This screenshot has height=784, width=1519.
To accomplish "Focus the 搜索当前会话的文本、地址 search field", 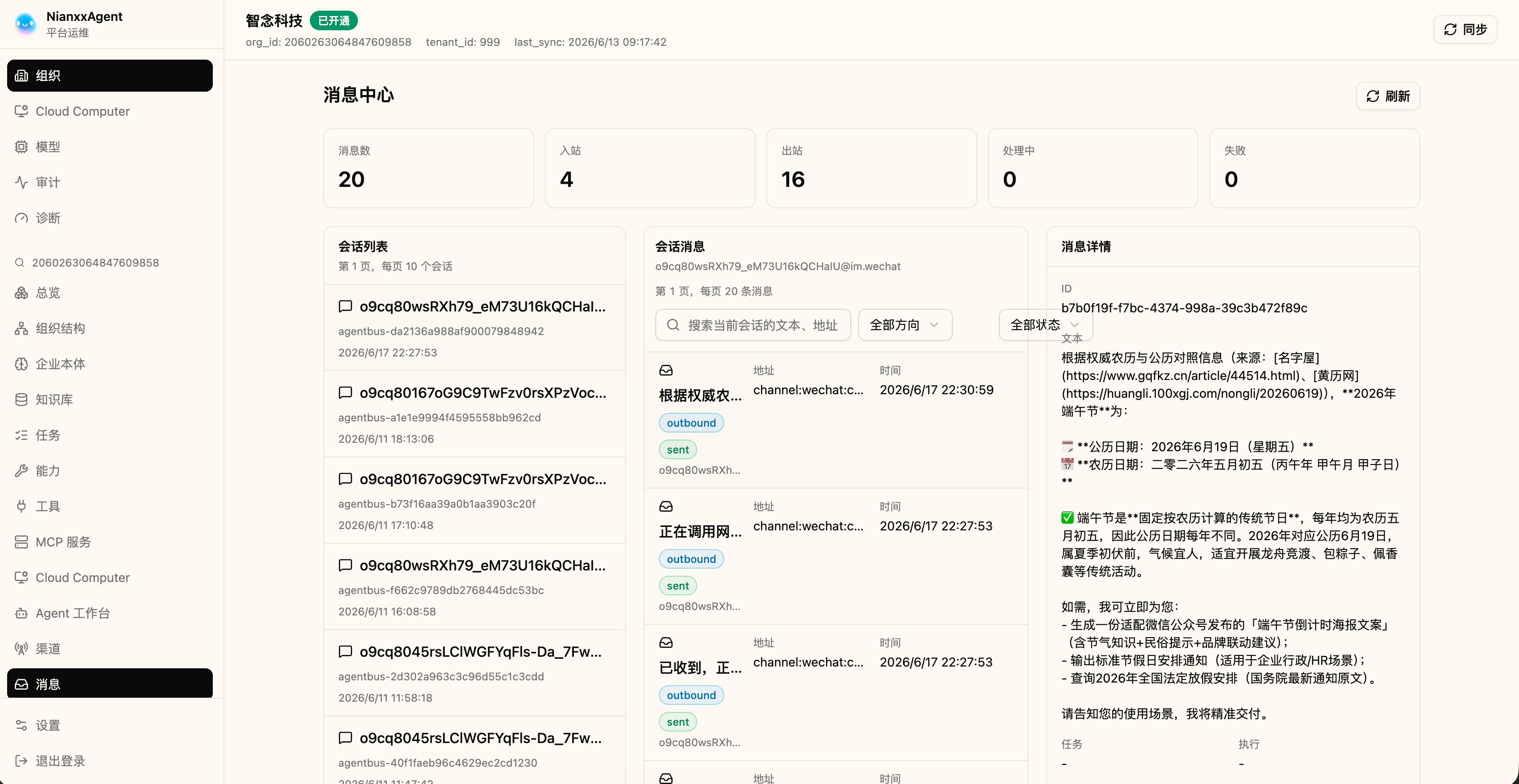I will click(x=753, y=325).
